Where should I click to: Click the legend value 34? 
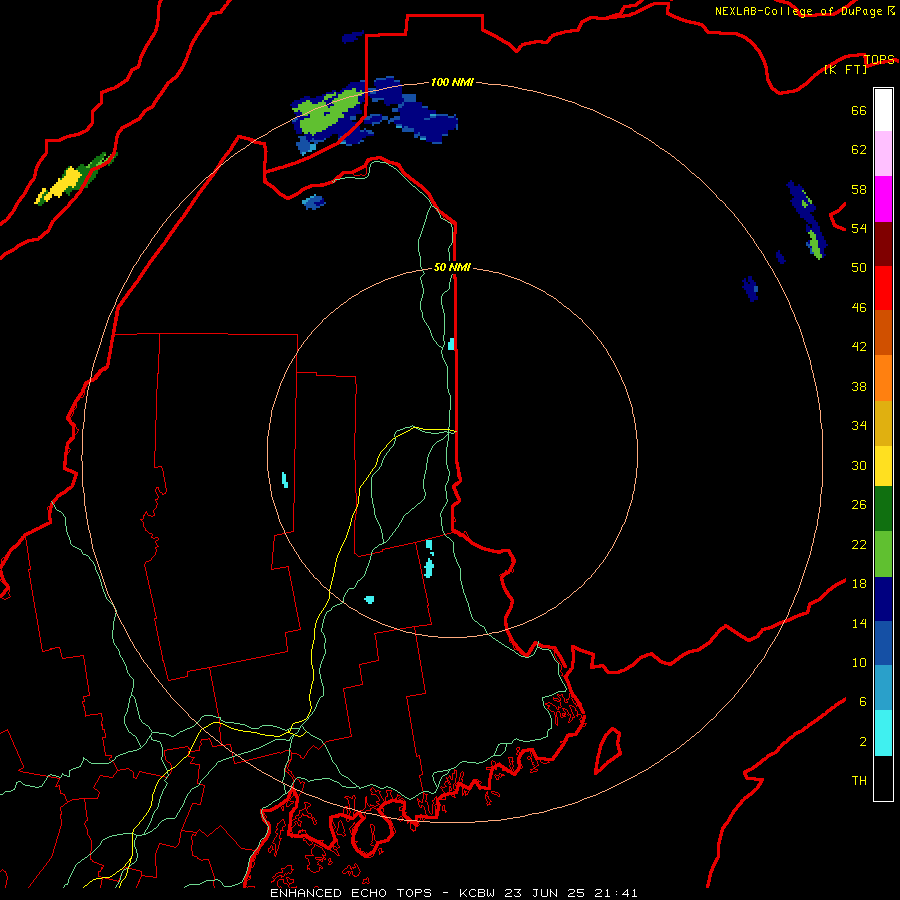click(859, 426)
